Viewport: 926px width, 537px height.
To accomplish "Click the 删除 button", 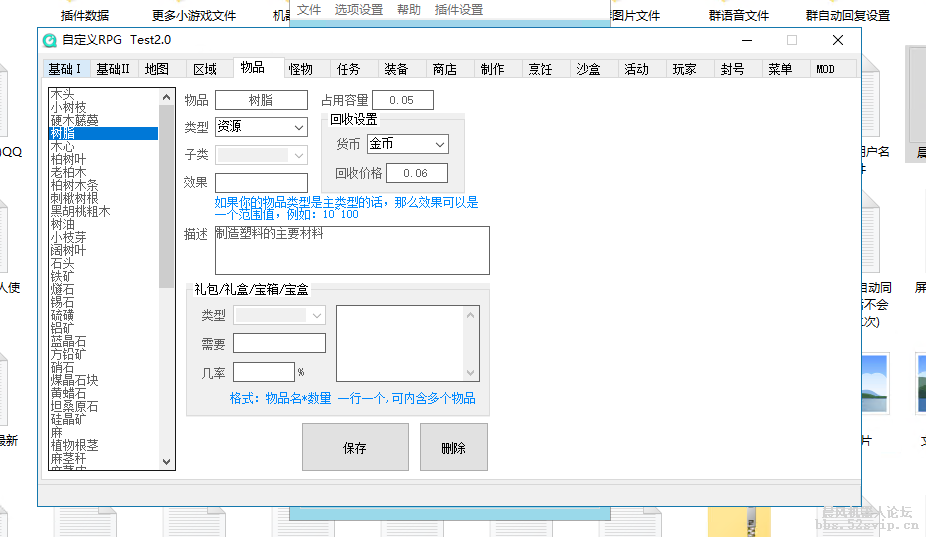I will point(454,447).
